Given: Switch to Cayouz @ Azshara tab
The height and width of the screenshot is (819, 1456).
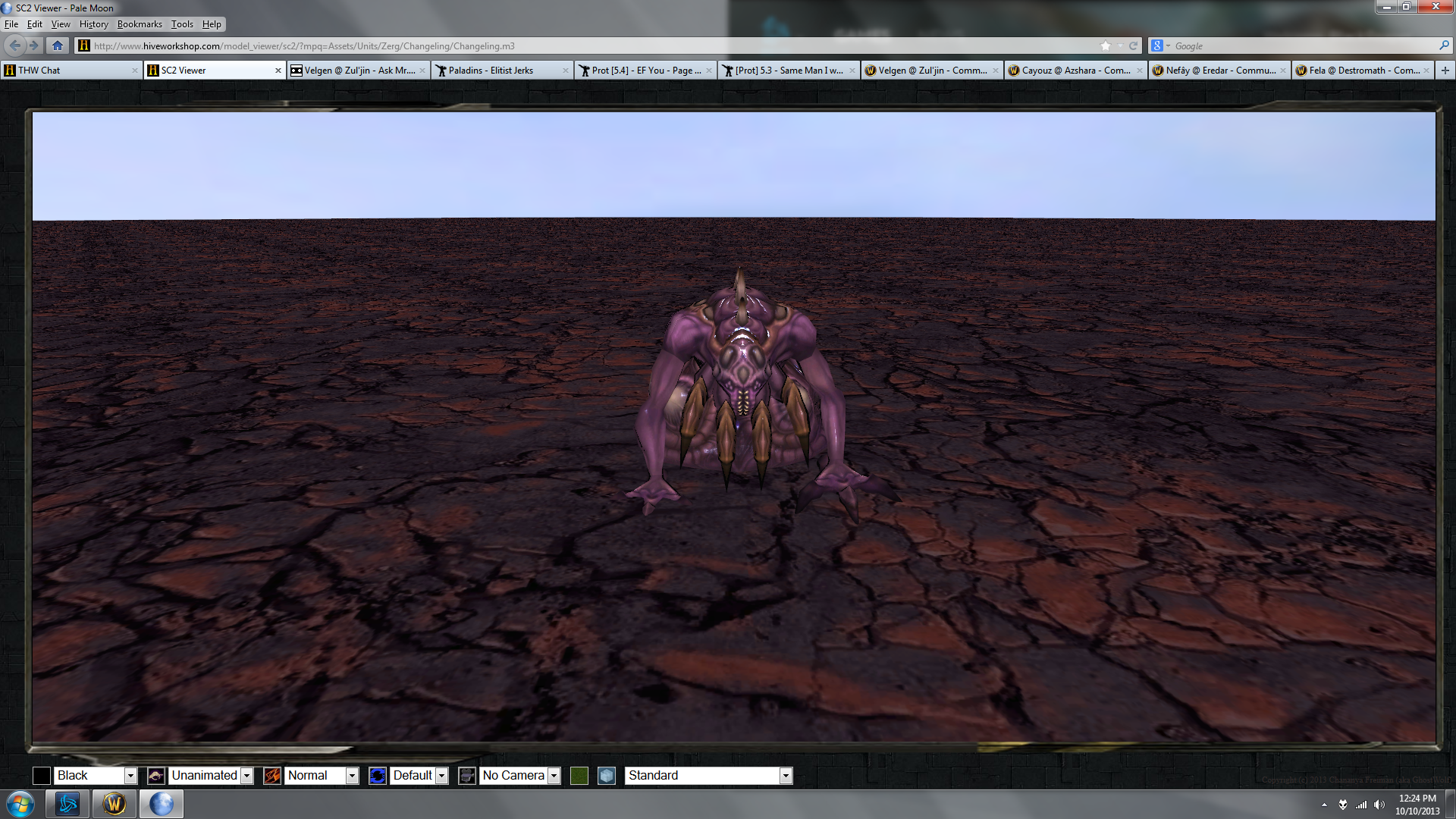Looking at the screenshot, I should [1075, 70].
